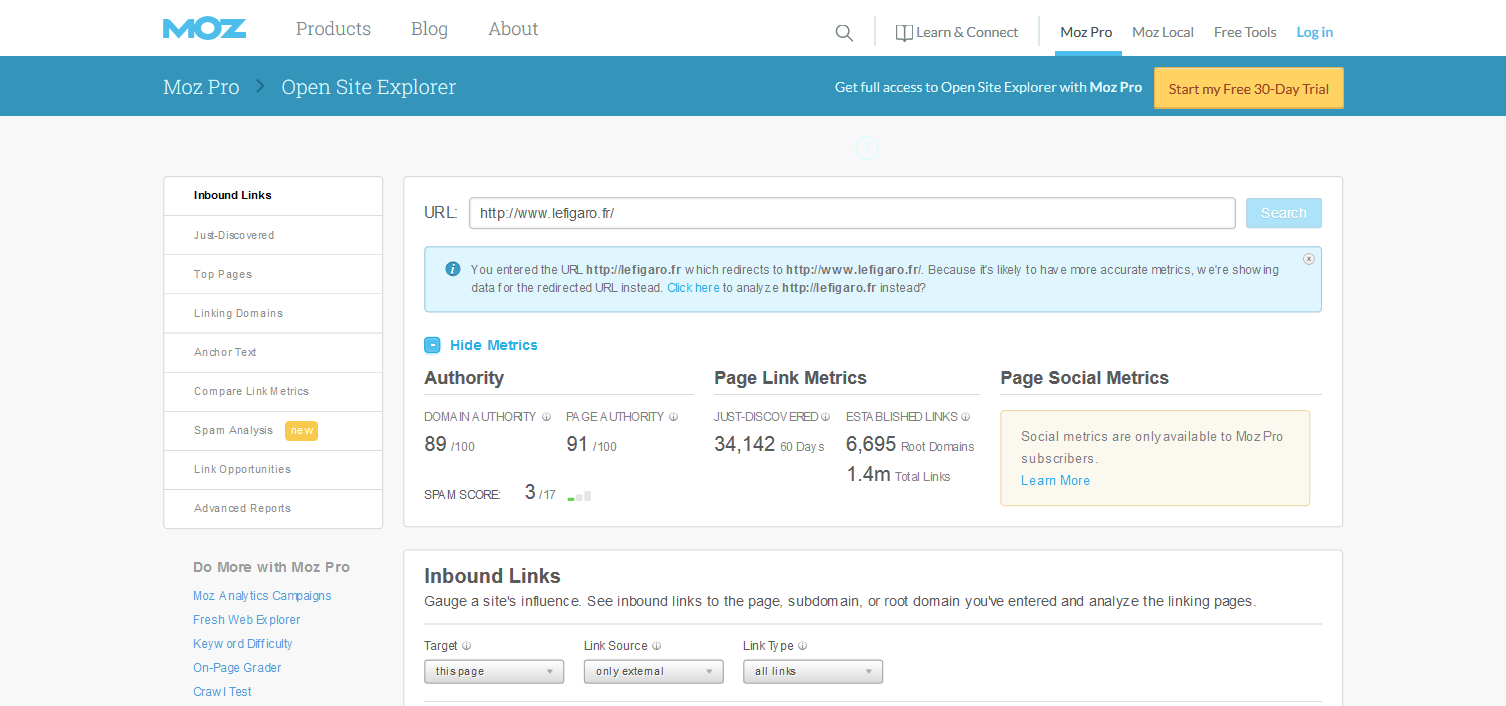Screen dimensions: 1506x706
Task: Dismiss the redirect notice with close icon
Action: pyautogui.click(x=1309, y=259)
